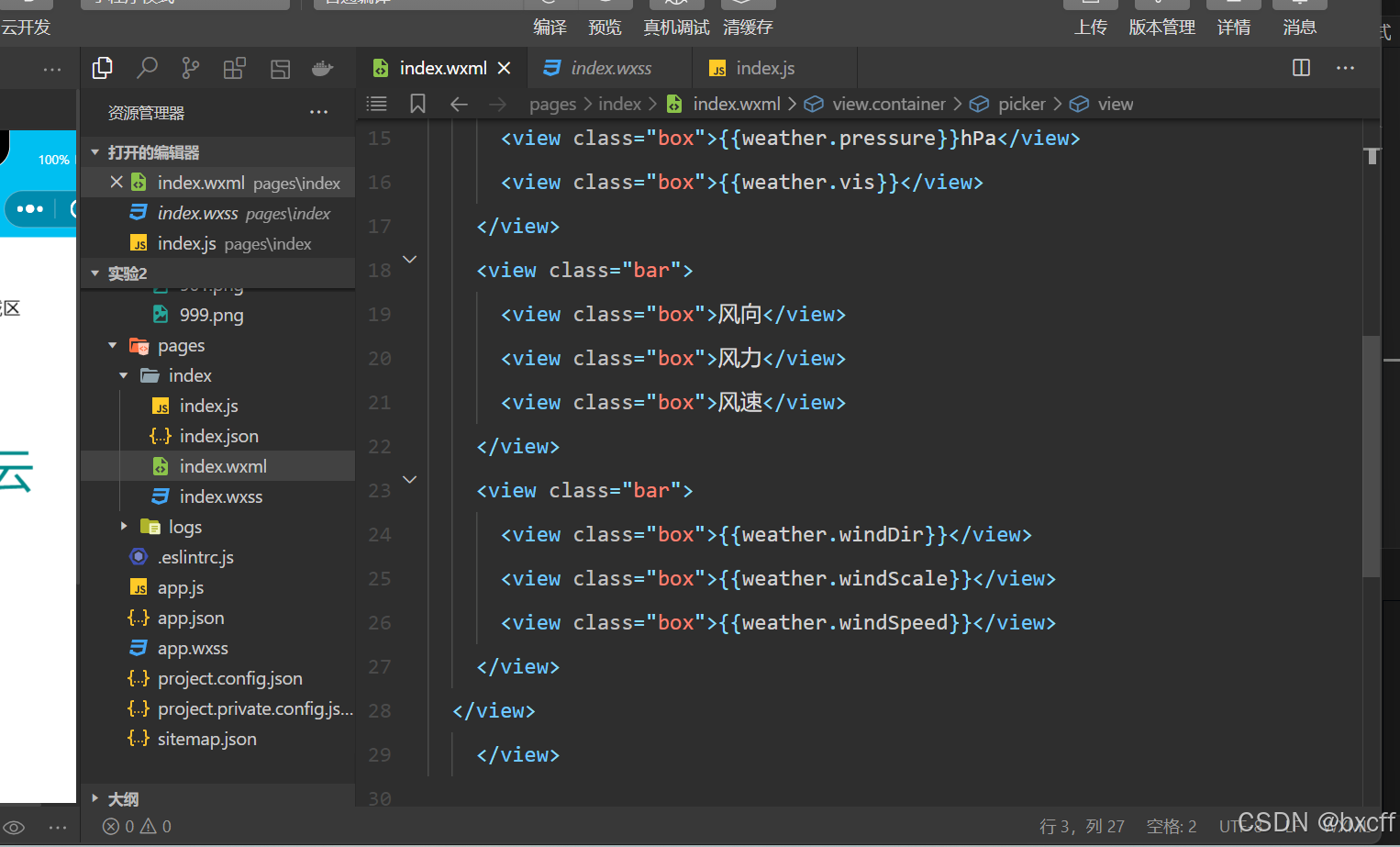Open the Extensions icon in activity bar
Viewport: 1400px width, 847px height.
point(235,68)
